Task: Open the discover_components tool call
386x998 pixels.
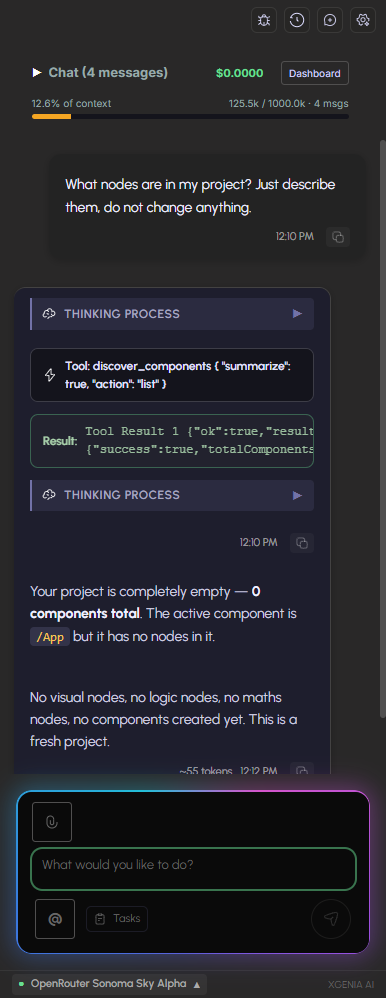Action: pos(172,375)
